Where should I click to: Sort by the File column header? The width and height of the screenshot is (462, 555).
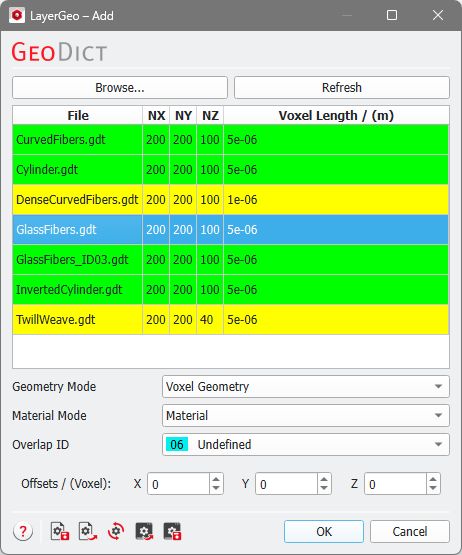(x=78, y=115)
